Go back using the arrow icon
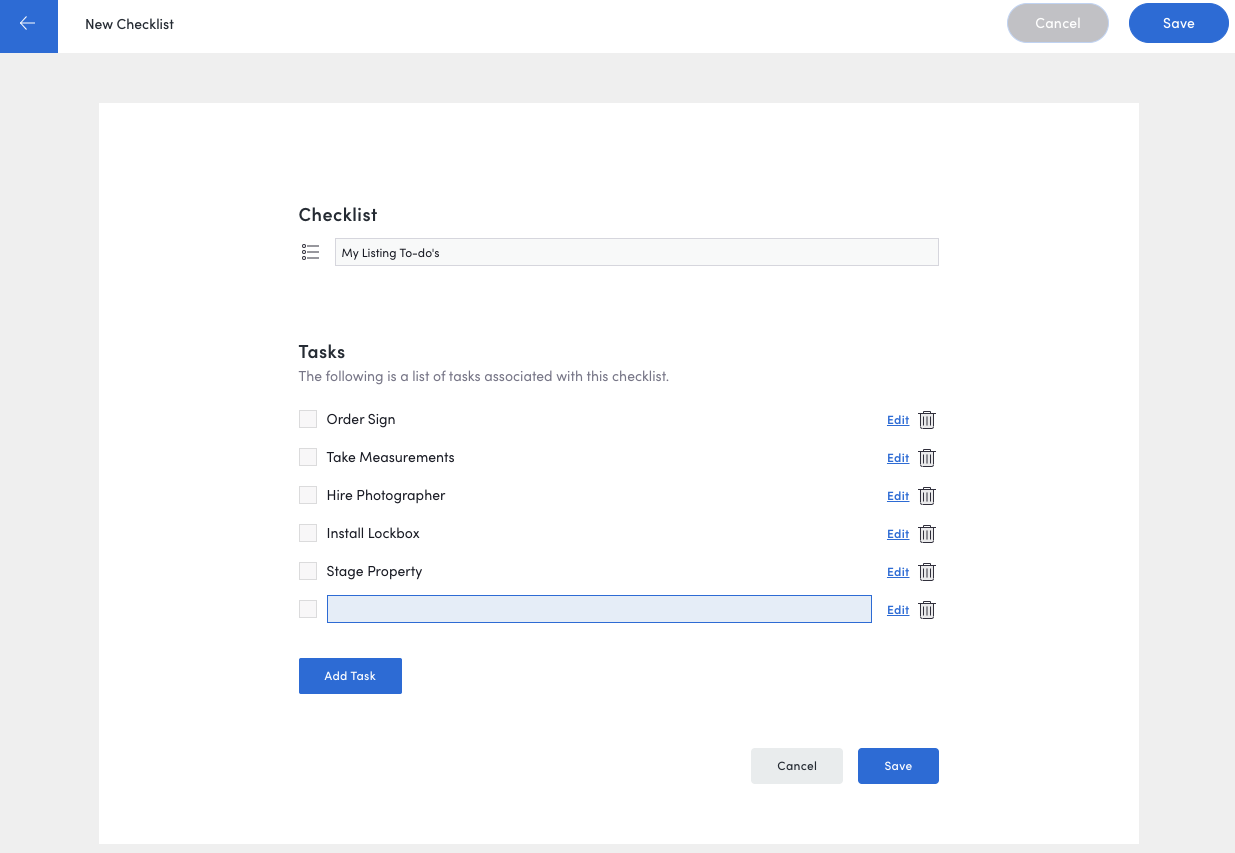The height and width of the screenshot is (853, 1235). tap(28, 24)
